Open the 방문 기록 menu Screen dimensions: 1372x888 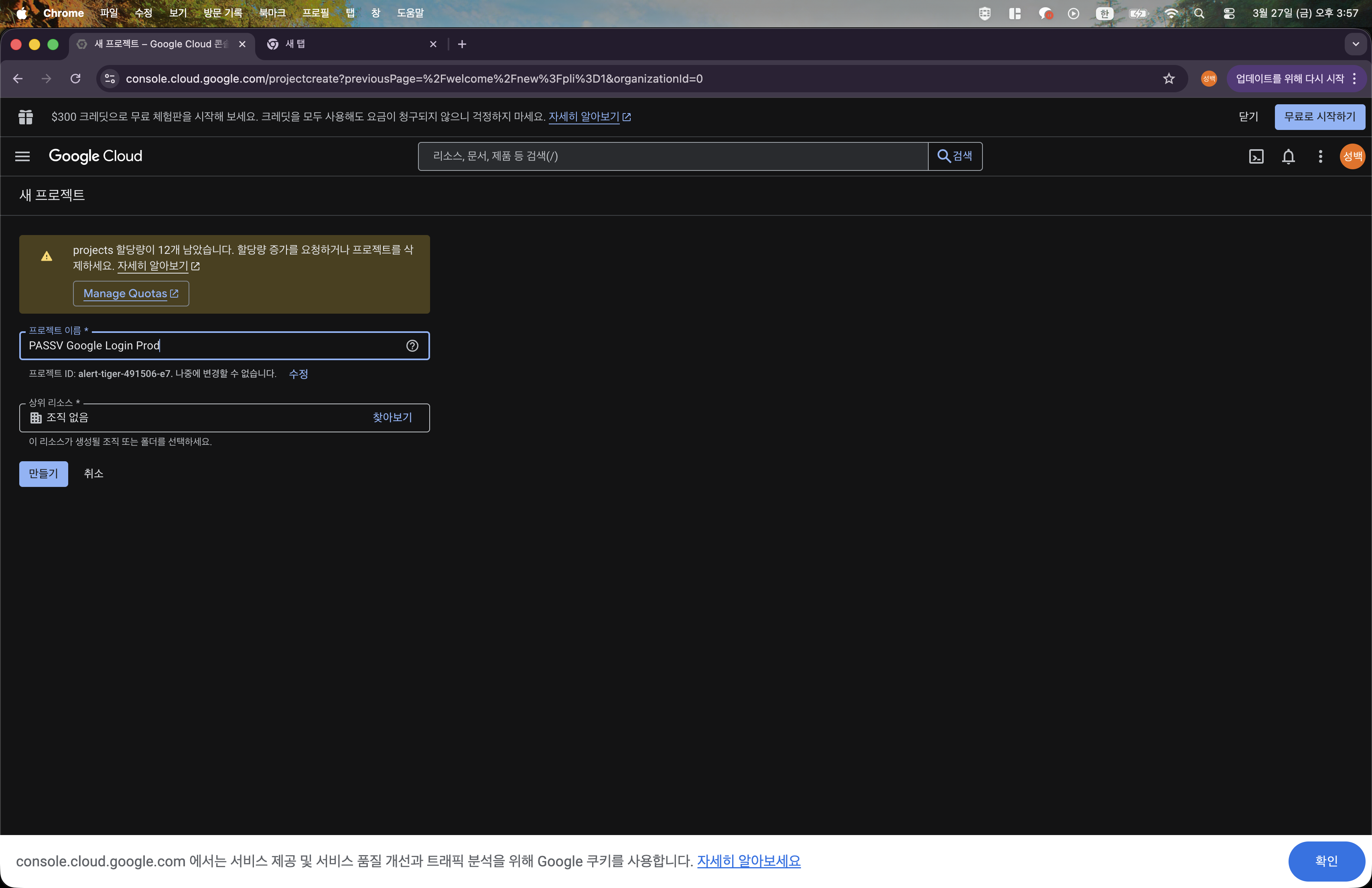(222, 13)
